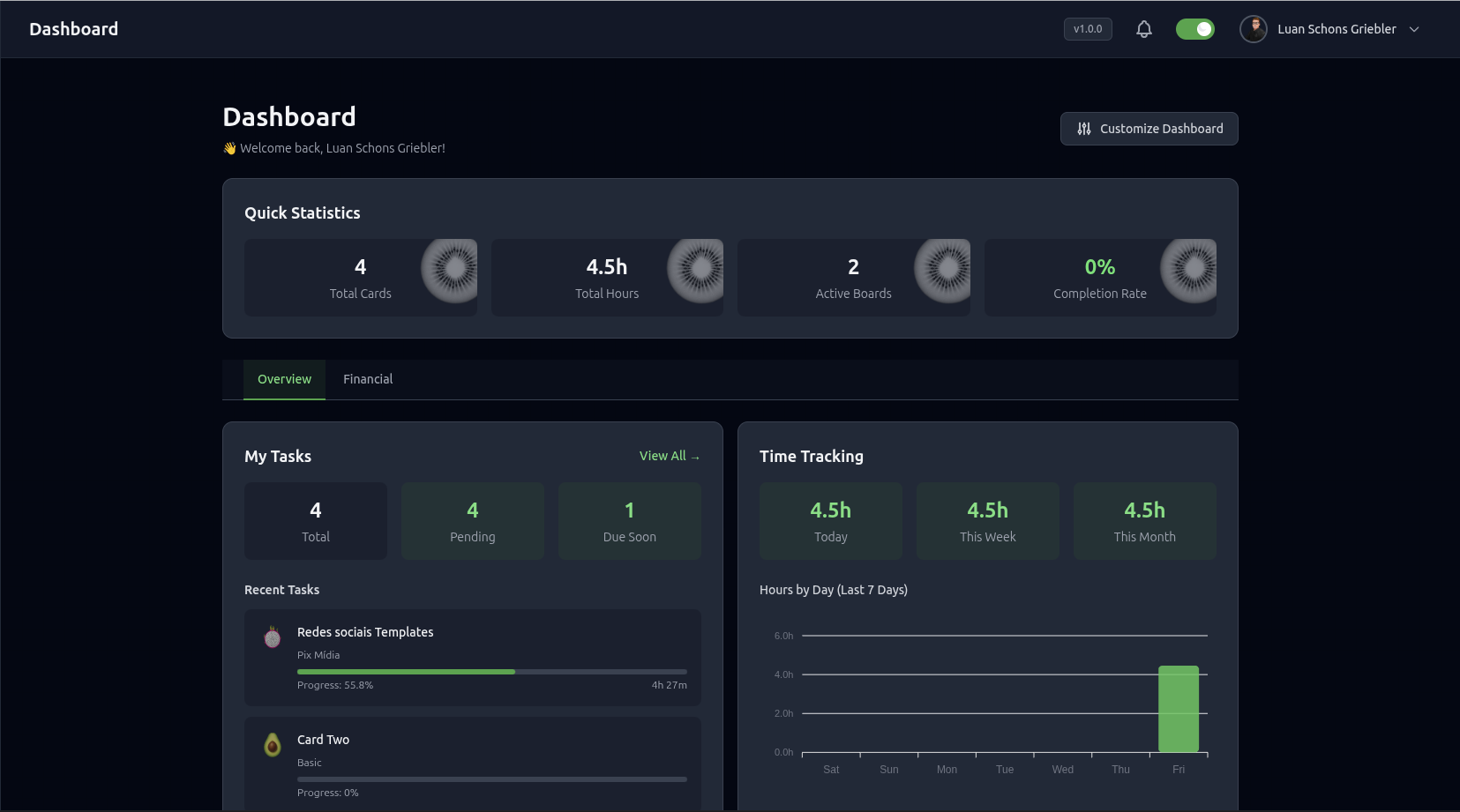Click the user profile avatar
The image size is (1460, 812).
coord(1253,29)
